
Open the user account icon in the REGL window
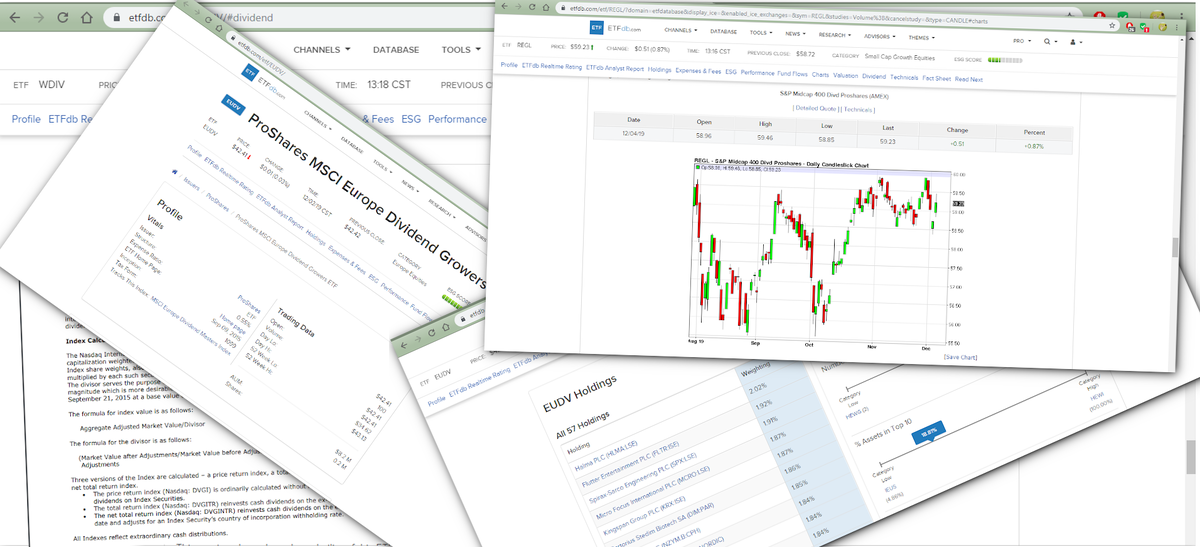tap(1074, 42)
